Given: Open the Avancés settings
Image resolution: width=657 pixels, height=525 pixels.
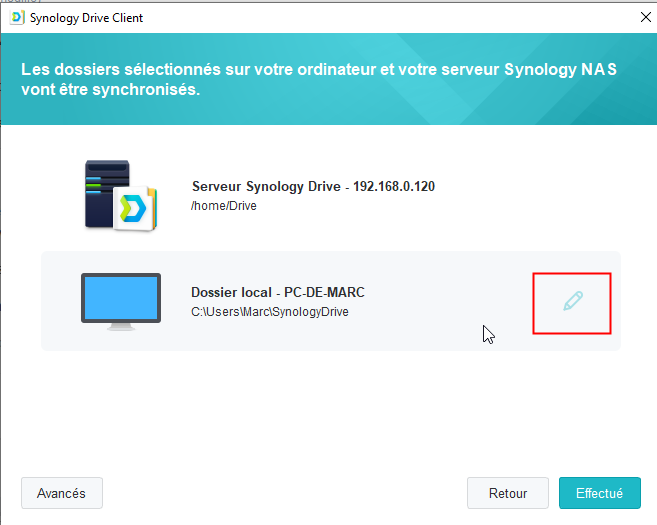Looking at the screenshot, I should (62, 493).
